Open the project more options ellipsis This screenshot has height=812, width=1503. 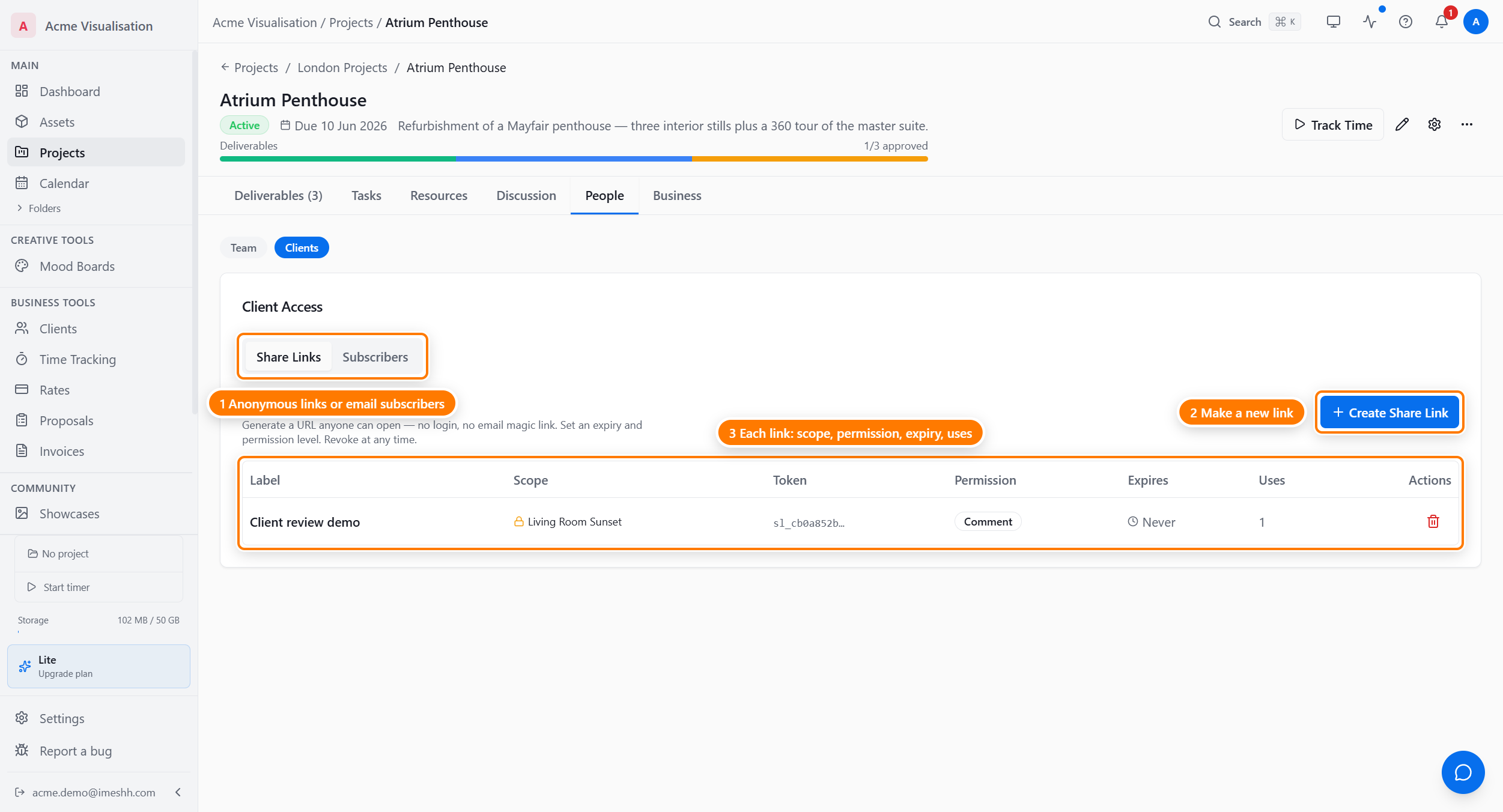(1467, 124)
